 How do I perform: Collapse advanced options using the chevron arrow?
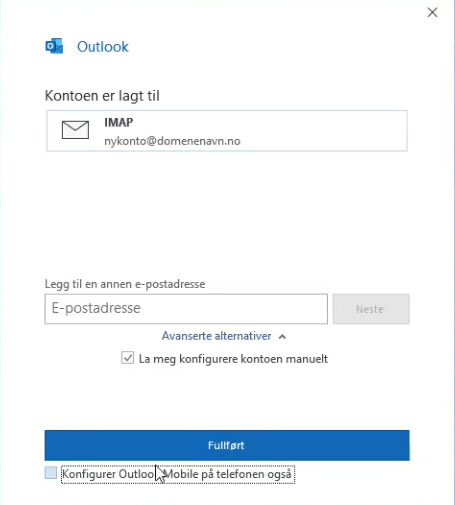282,337
